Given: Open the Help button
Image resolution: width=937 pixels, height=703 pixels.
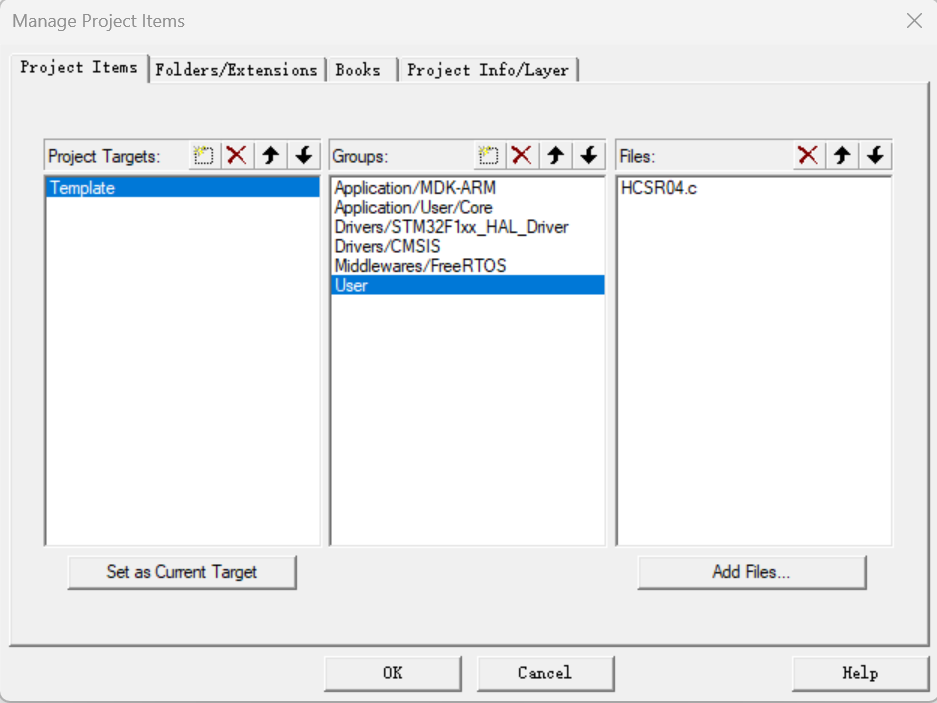Looking at the screenshot, I should tap(860, 673).
